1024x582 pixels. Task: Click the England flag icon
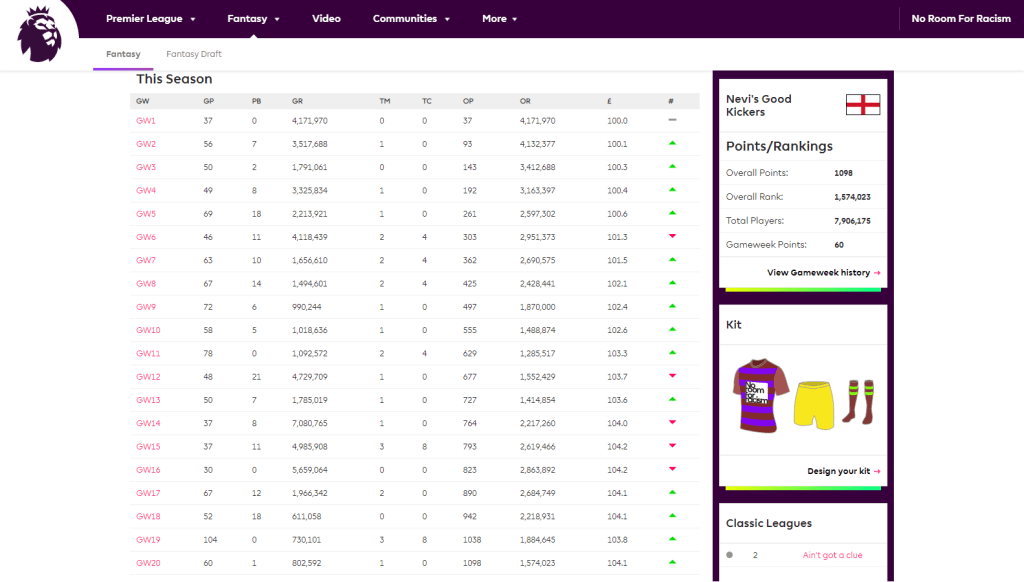(x=861, y=105)
